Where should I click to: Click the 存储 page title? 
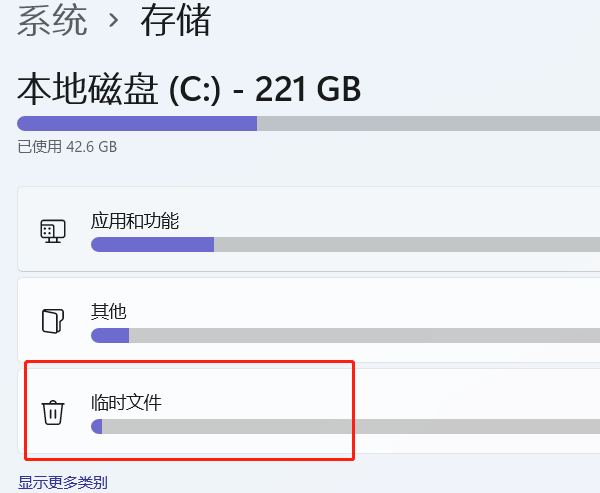coord(176,21)
